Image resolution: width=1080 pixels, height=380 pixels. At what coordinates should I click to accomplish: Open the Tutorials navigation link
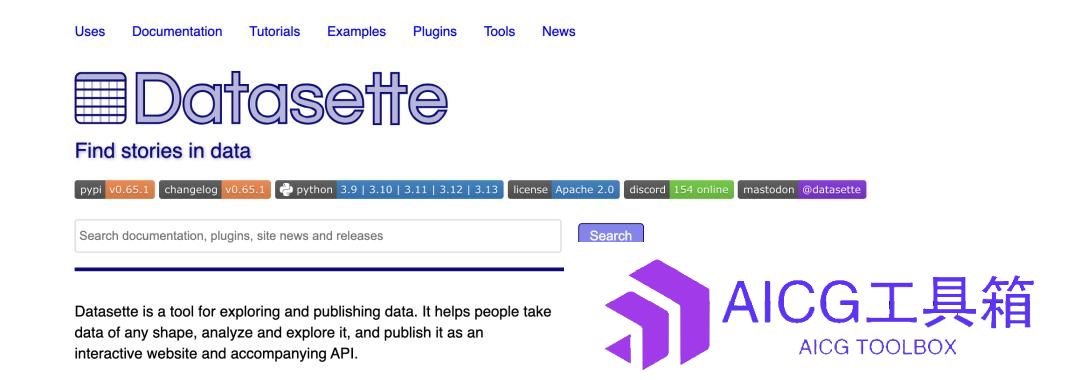coord(275,32)
